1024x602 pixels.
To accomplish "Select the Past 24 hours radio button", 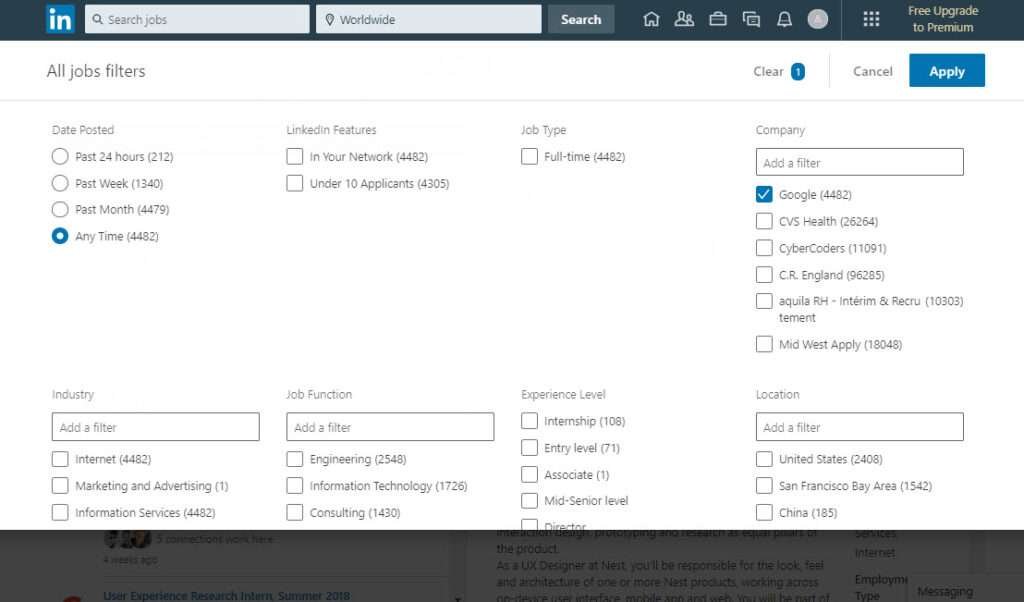I will point(60,156).
